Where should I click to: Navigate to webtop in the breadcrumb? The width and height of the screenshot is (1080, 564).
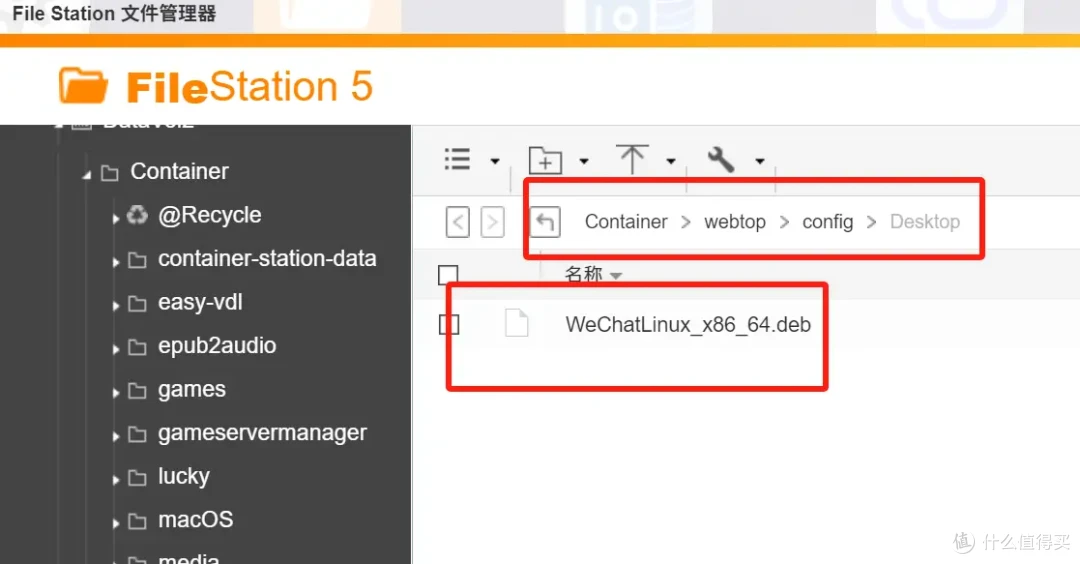pos(735,222)
